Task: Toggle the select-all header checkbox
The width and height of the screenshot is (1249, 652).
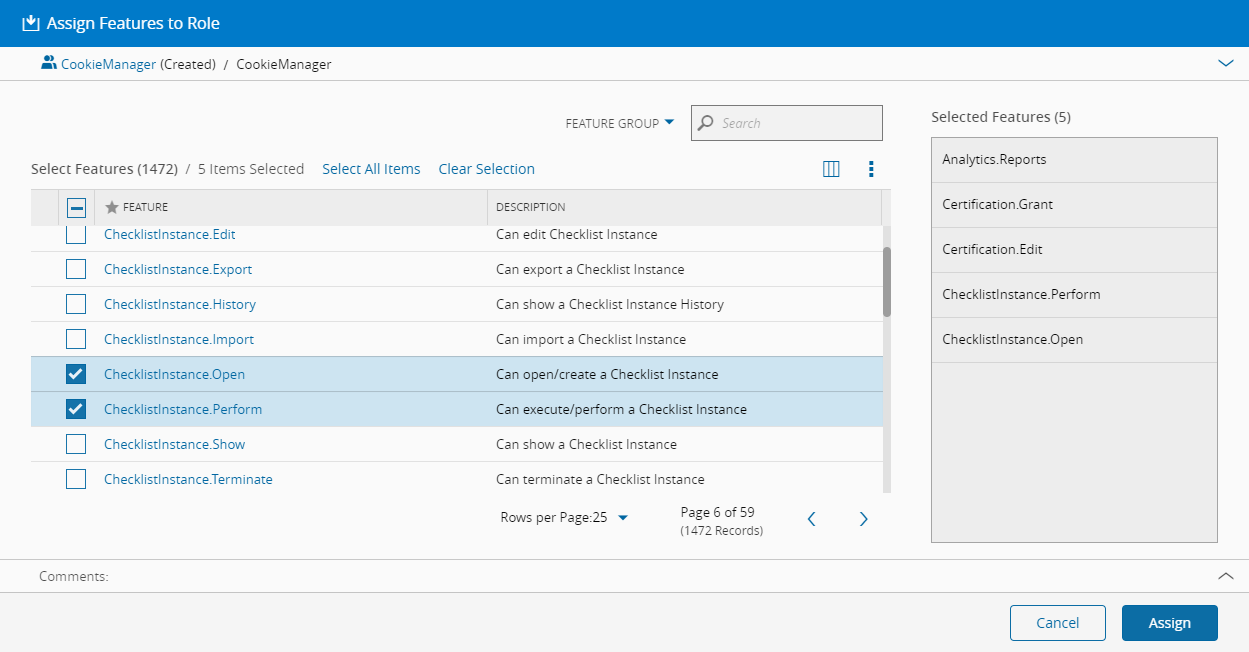Action: (76, 207)
